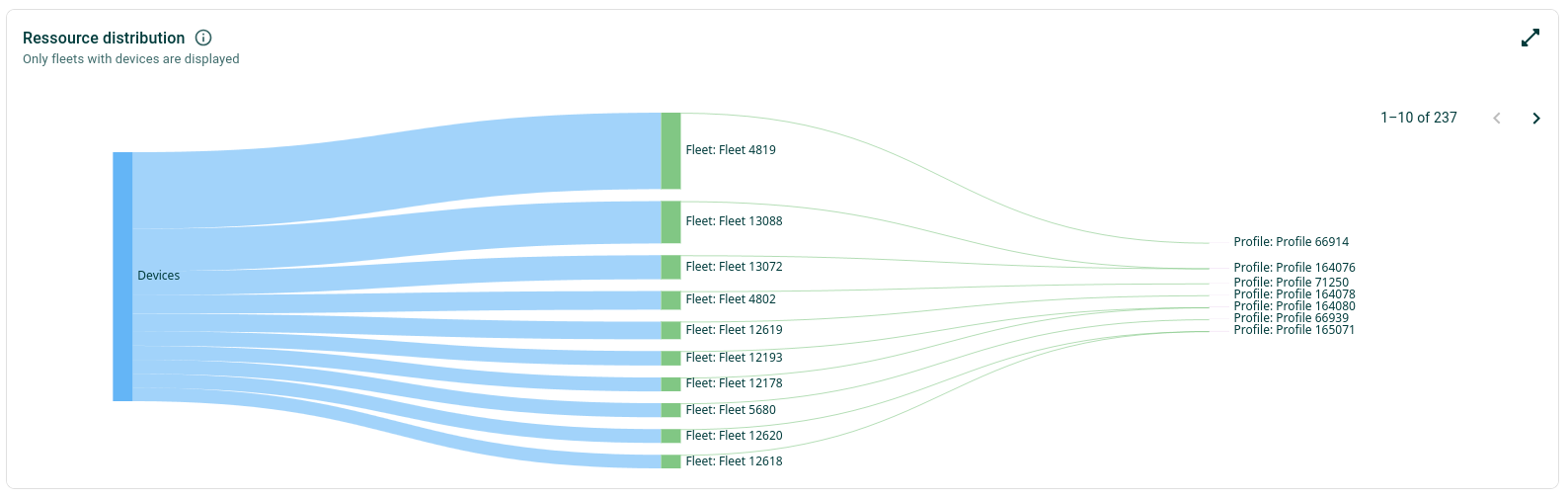1568x499 pixels.
Task: Select the Fleet 13088 green node
Action: pos(671,222)
